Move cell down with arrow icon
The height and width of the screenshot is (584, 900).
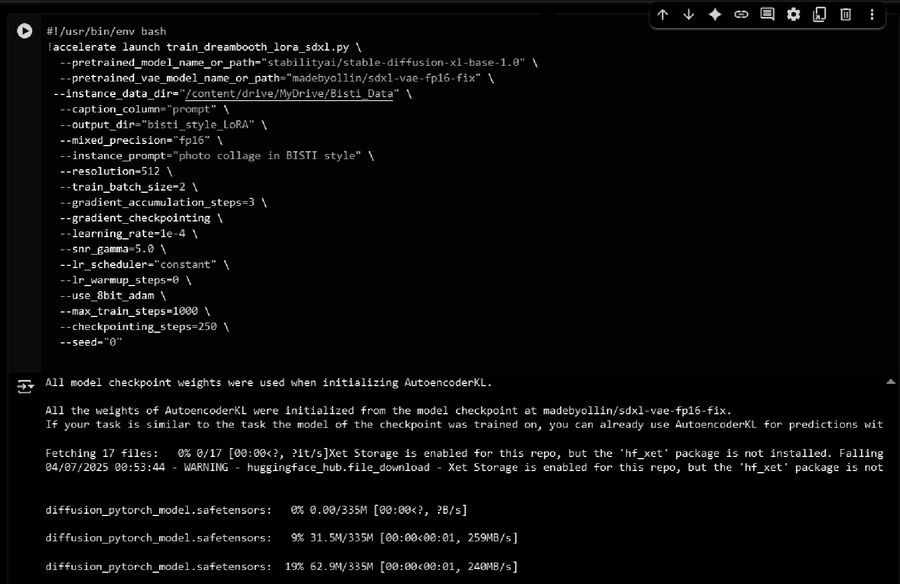[689, 15]
